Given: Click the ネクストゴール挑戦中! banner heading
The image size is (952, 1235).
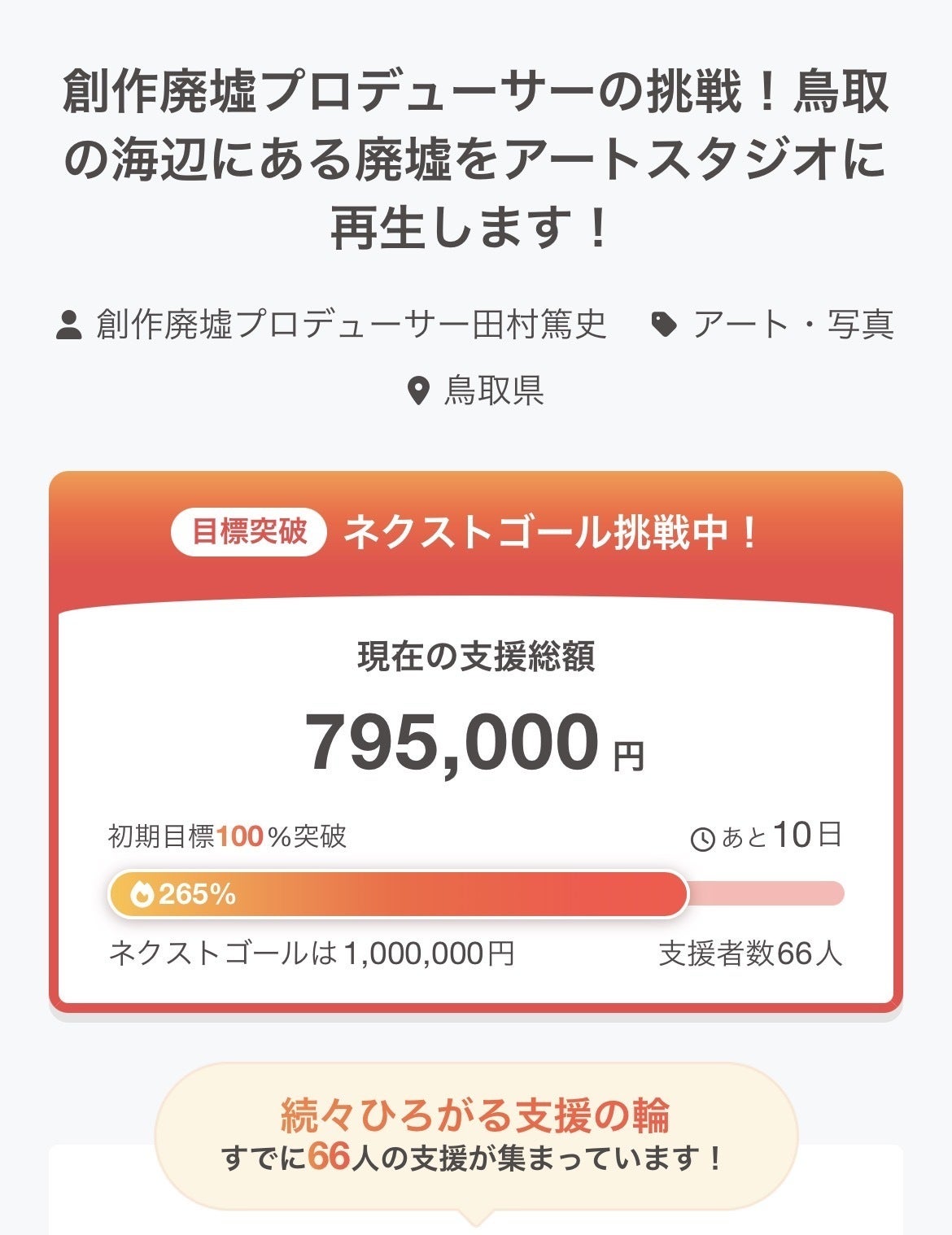Looking at the screenshot, I should pos(551,534).
